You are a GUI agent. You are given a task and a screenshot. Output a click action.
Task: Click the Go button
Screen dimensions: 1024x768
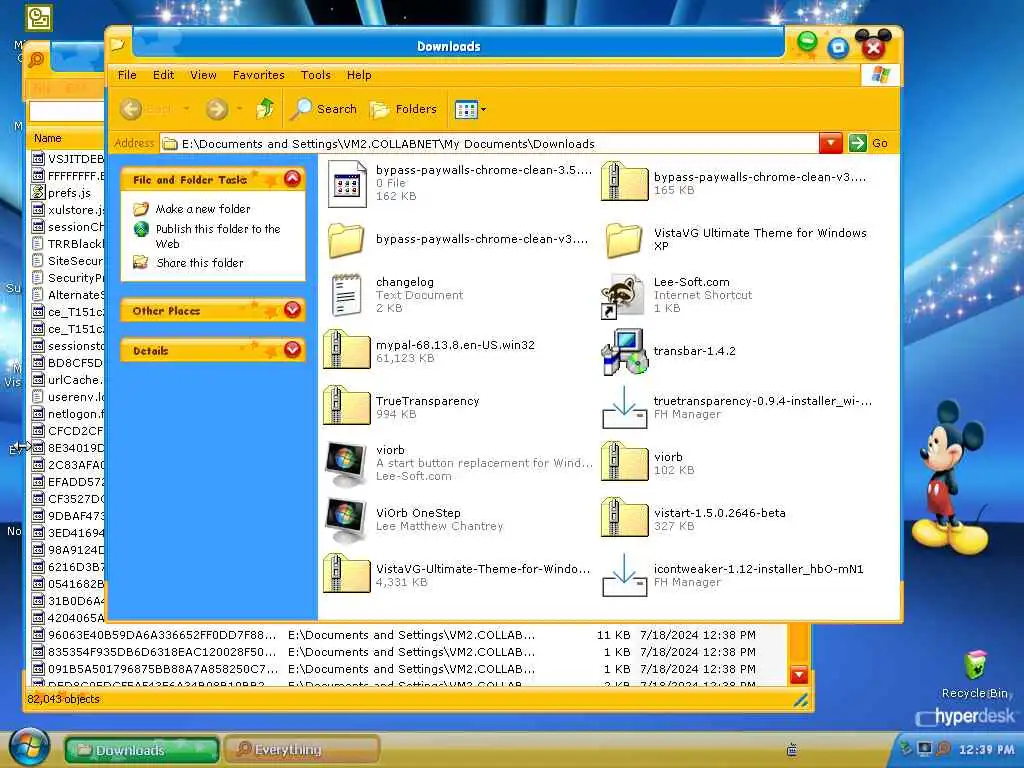pos(868,143)
